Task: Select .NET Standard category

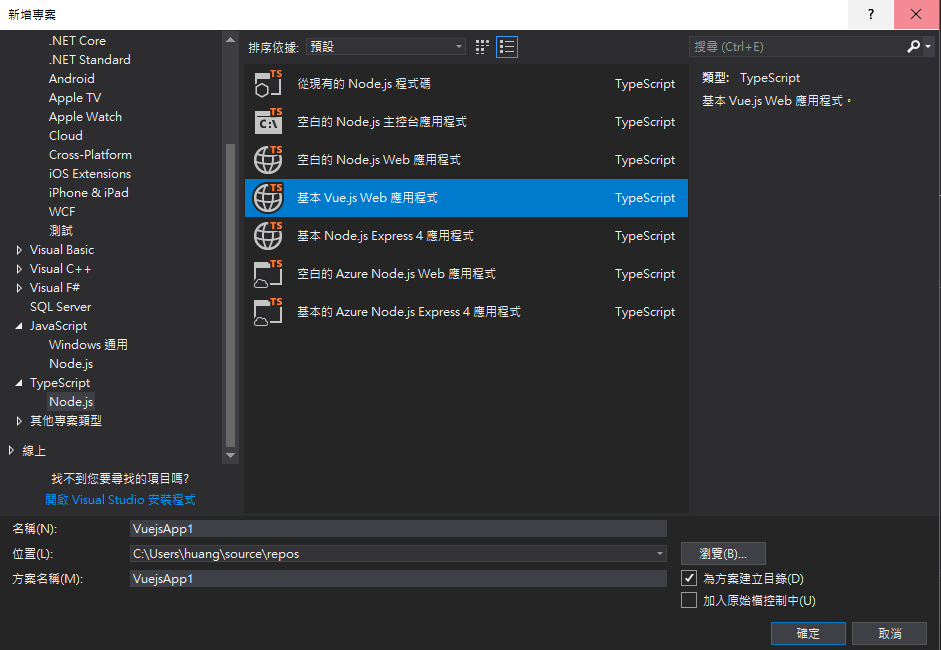Action: tap(90, 60)
